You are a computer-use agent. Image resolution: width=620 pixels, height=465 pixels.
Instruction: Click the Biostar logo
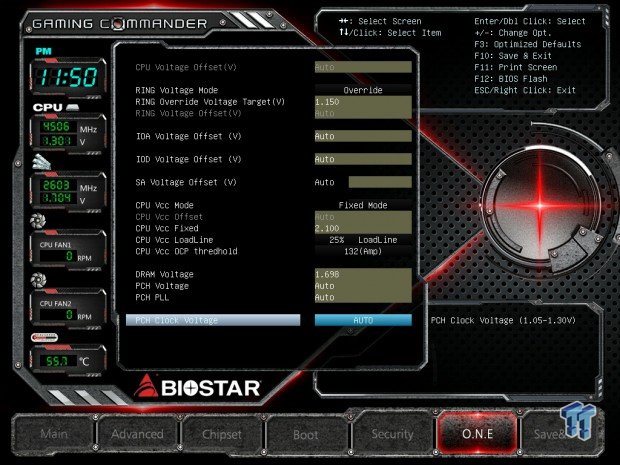(197, 387)
